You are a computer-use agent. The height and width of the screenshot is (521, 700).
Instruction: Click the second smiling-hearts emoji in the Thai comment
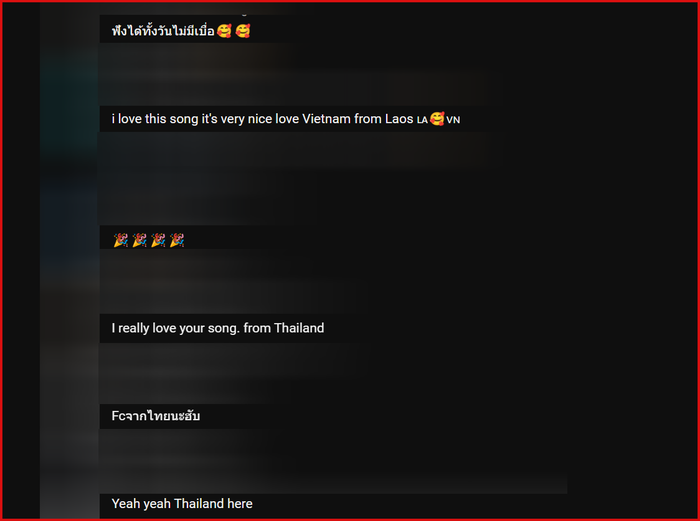(x=243, y=31)
